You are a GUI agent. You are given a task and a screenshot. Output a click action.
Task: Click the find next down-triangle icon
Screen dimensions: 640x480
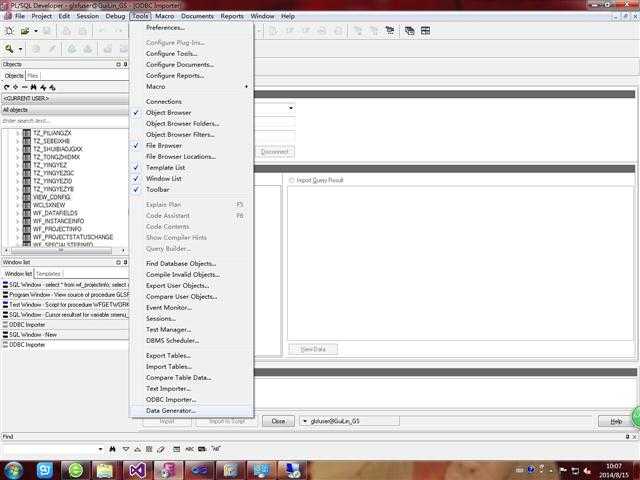pyautogui.click(x=126, y=449)
